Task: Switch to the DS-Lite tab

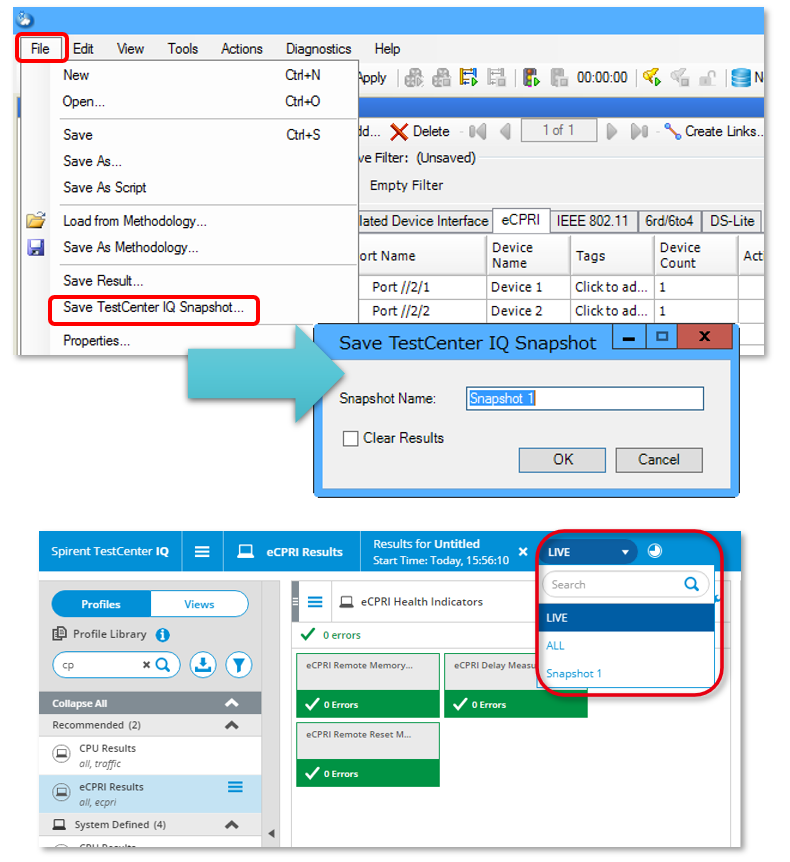Action: tap(732, 221)
